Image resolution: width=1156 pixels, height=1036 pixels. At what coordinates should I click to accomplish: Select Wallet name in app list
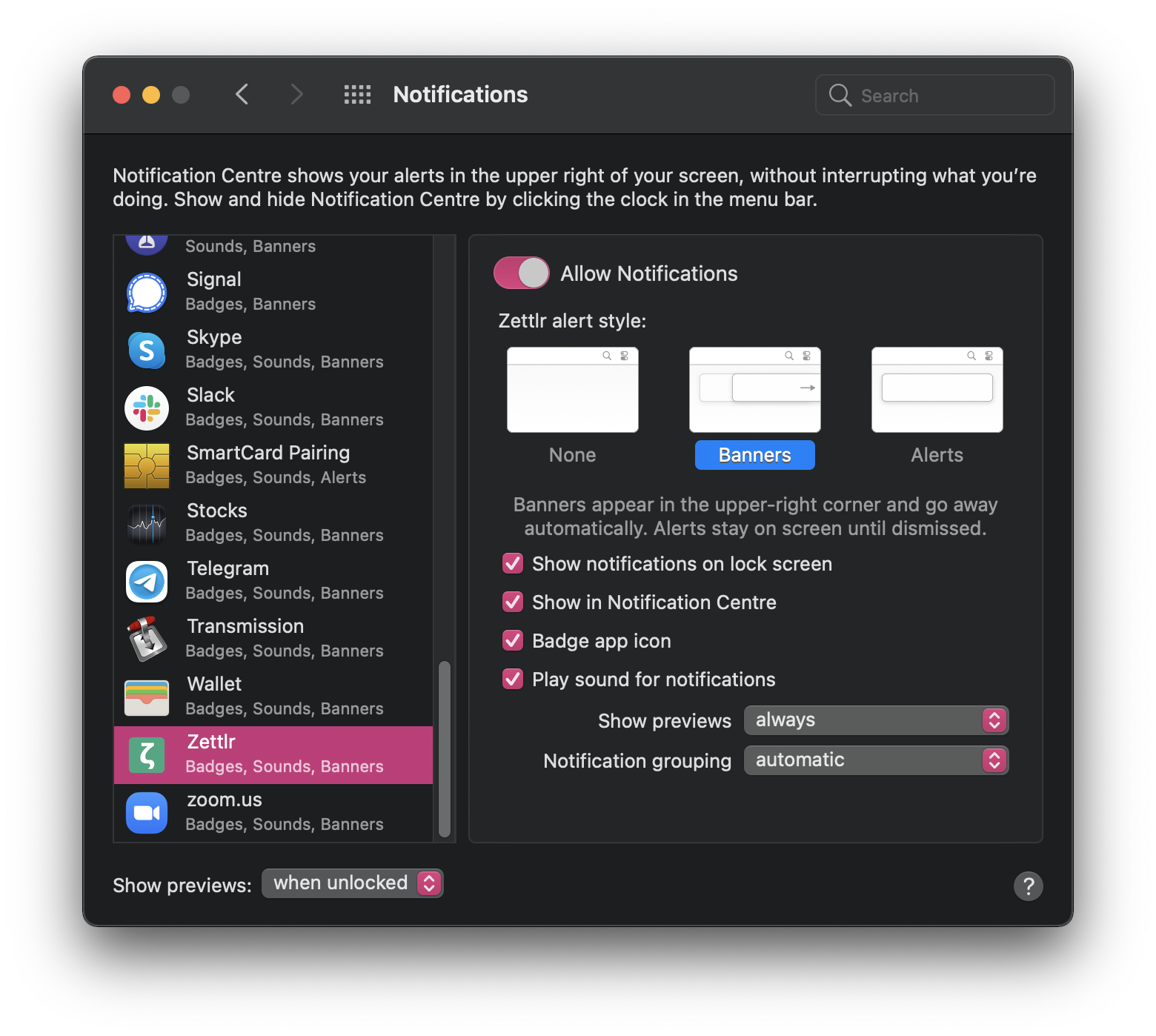[214, 684]
